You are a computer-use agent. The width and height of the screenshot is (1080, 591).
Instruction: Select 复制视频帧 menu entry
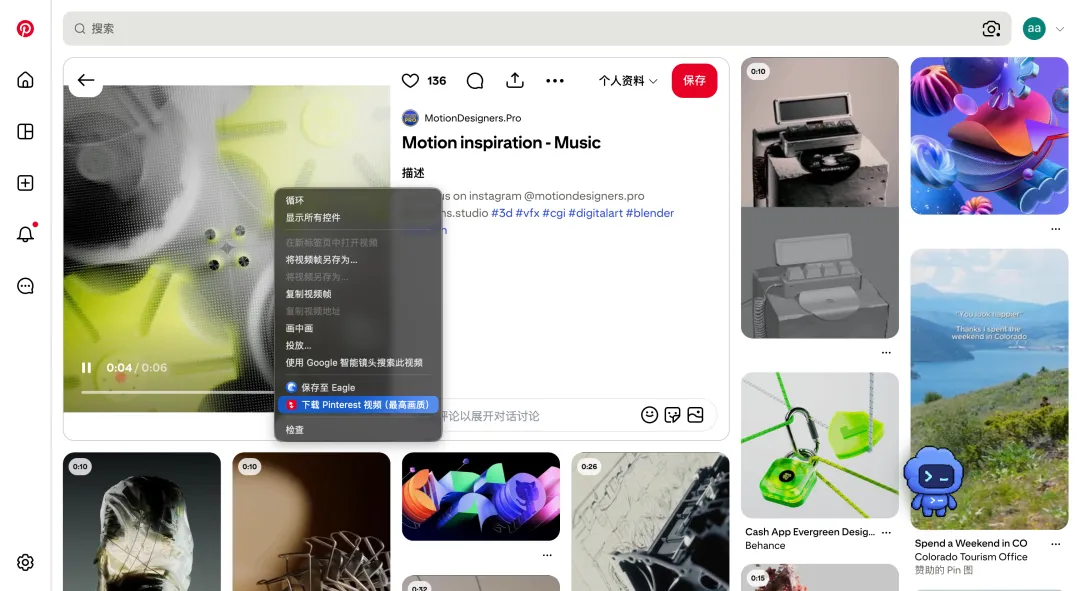(358, 294)
